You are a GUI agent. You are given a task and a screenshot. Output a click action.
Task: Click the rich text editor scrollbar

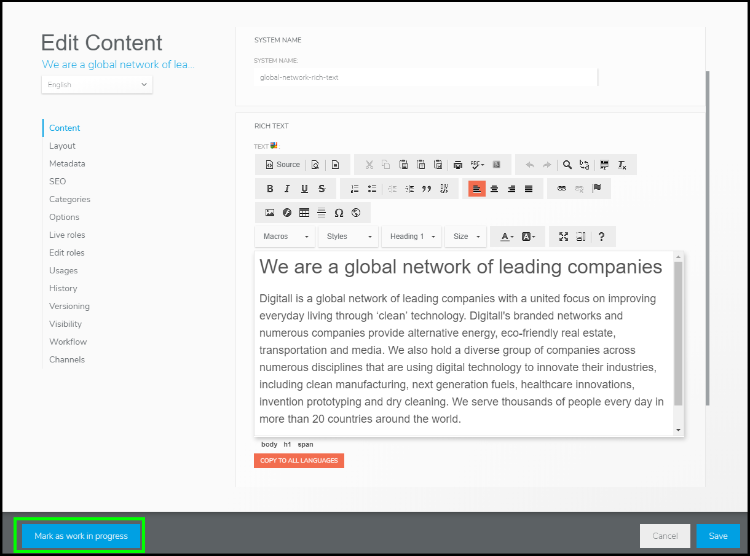[678, 334]
